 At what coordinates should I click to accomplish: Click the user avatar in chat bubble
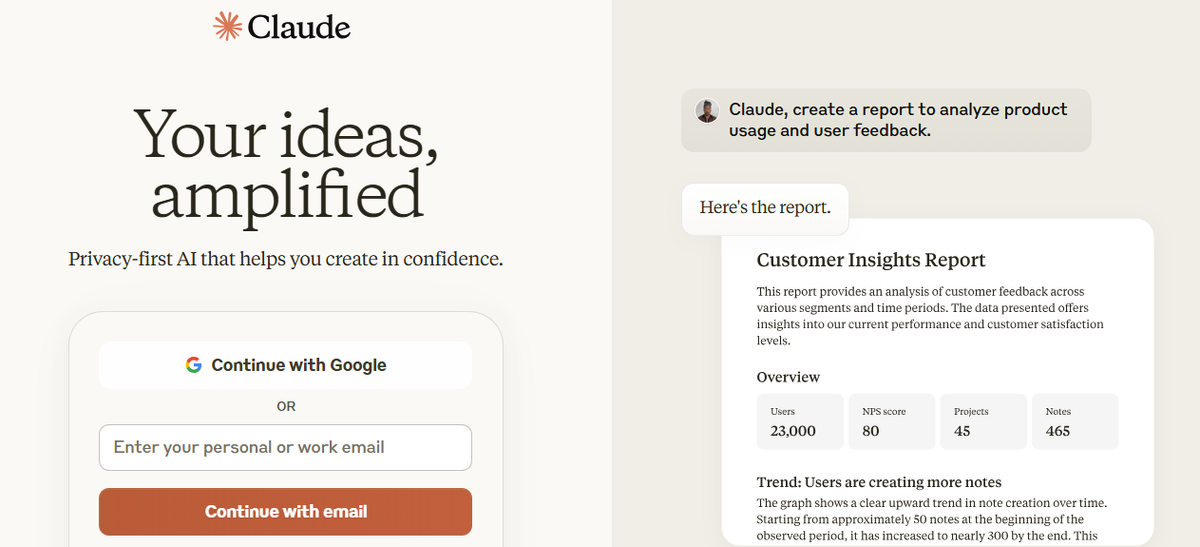point(707,111)
